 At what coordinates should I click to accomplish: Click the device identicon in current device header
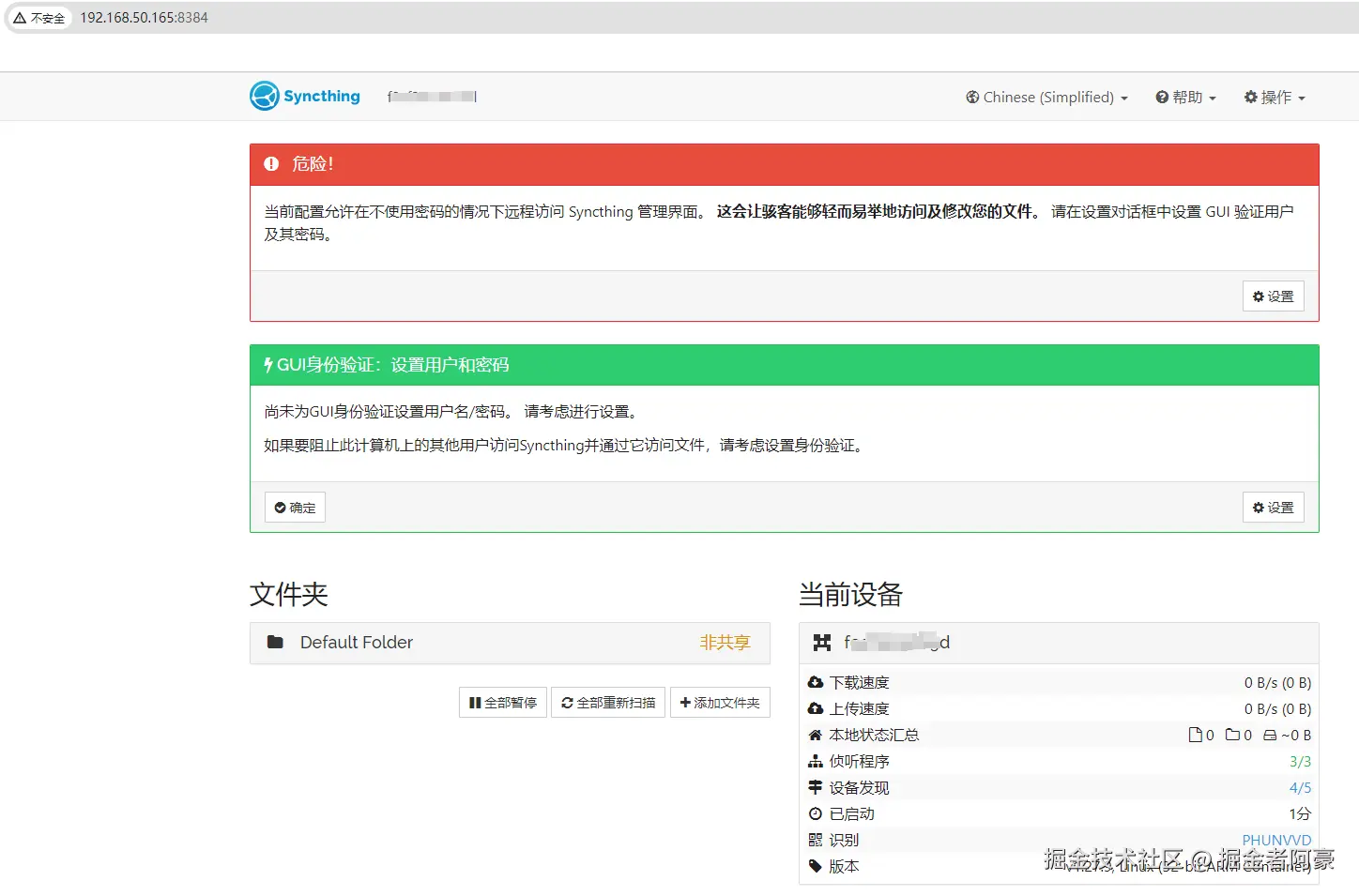coord(822,643)
